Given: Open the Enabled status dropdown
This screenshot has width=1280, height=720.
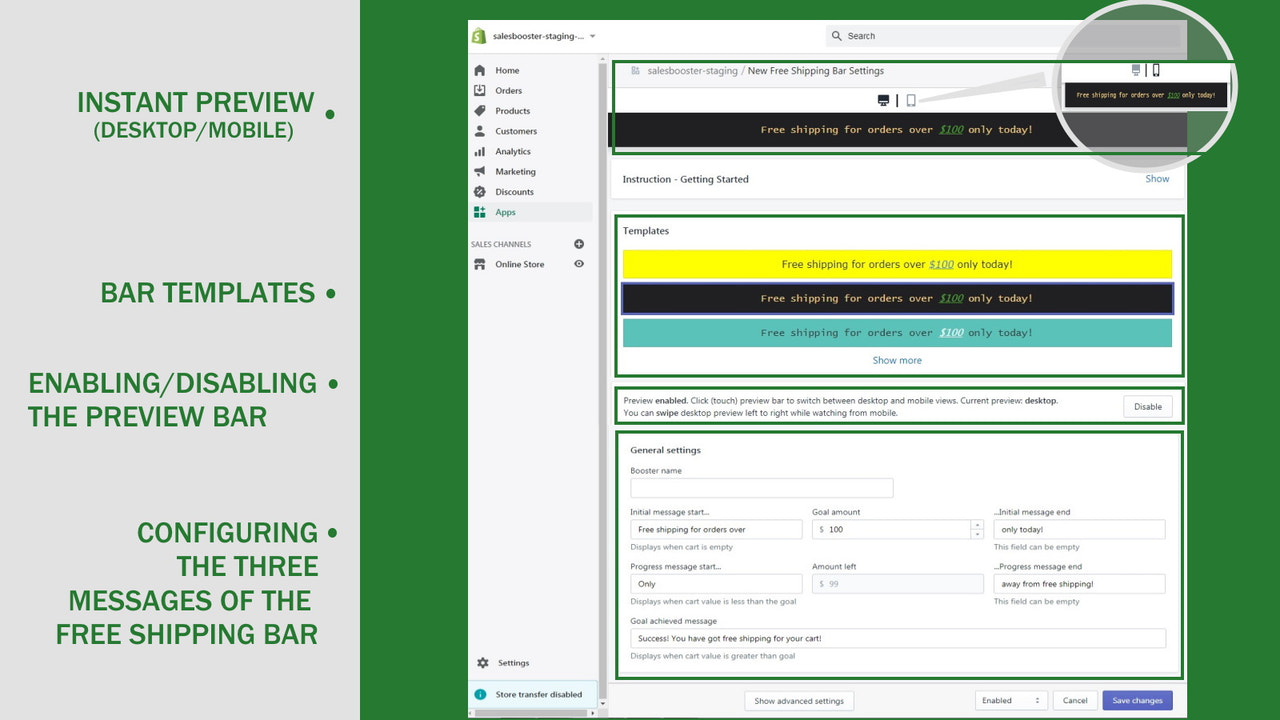Looking at the screenshot, I should pyautogui.click(x=1010, y=700).
